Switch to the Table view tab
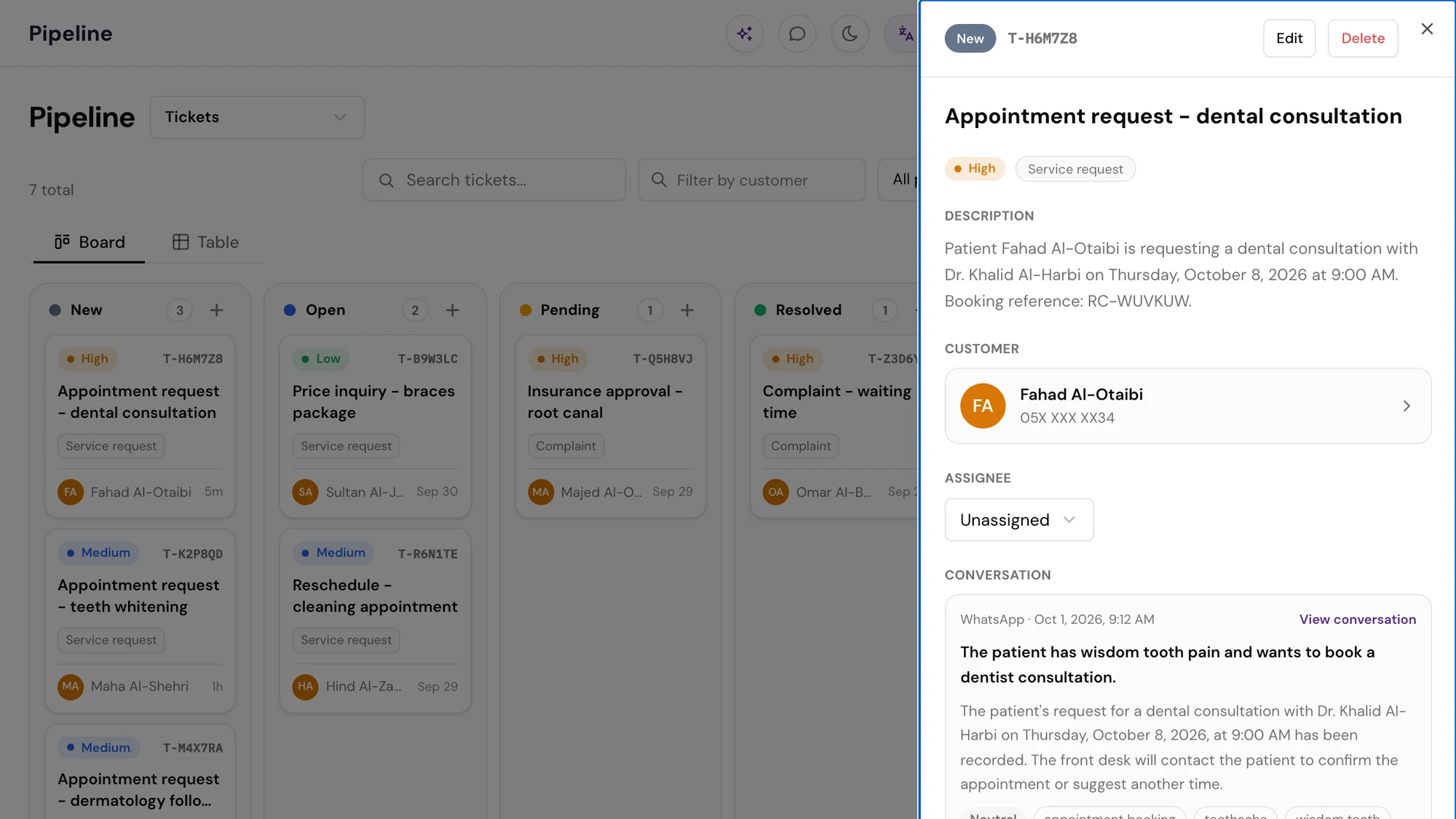Screen dimensions: 1456x819 (206, 242)
